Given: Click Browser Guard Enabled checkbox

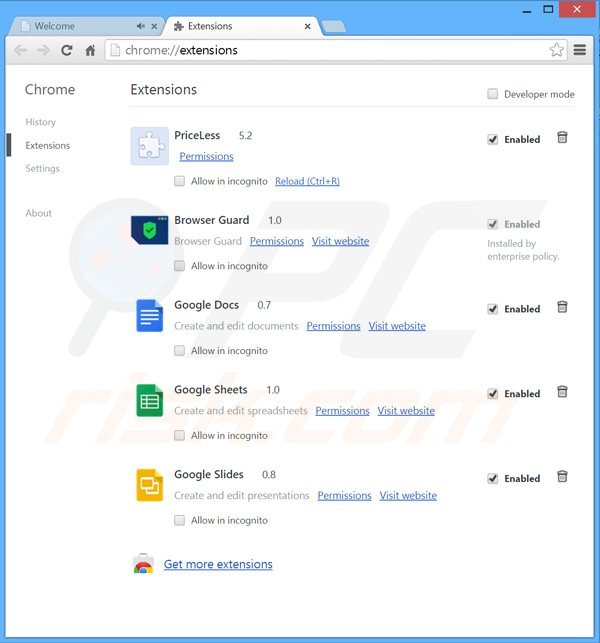Looking at the screenshot, I should (493, 224).
